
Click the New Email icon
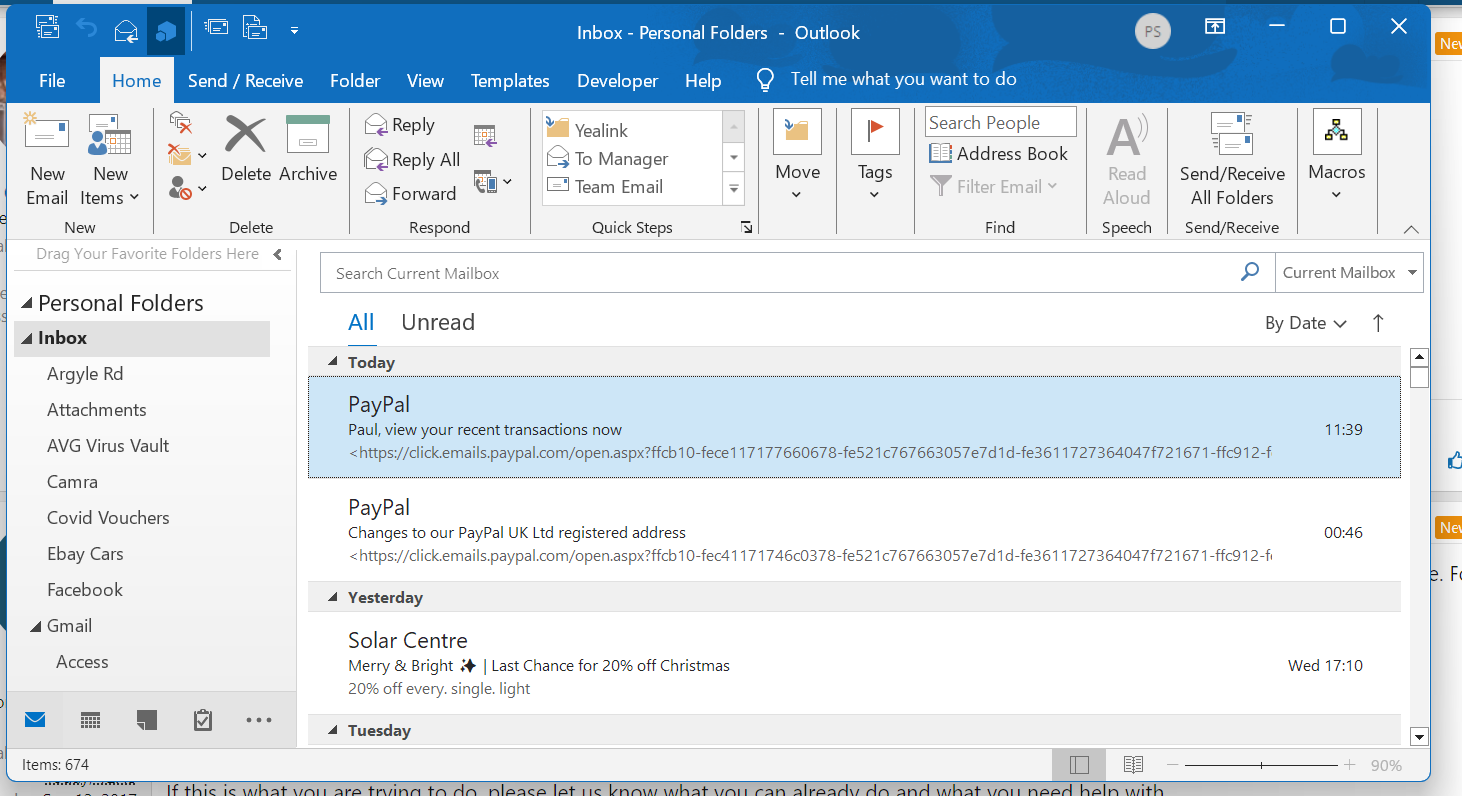point(47,136)
